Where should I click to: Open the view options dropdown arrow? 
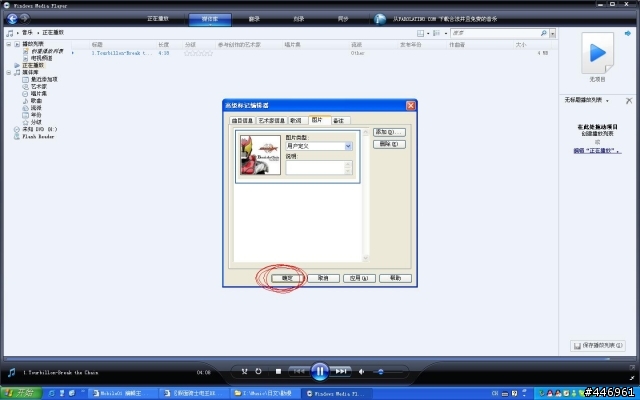445,33
